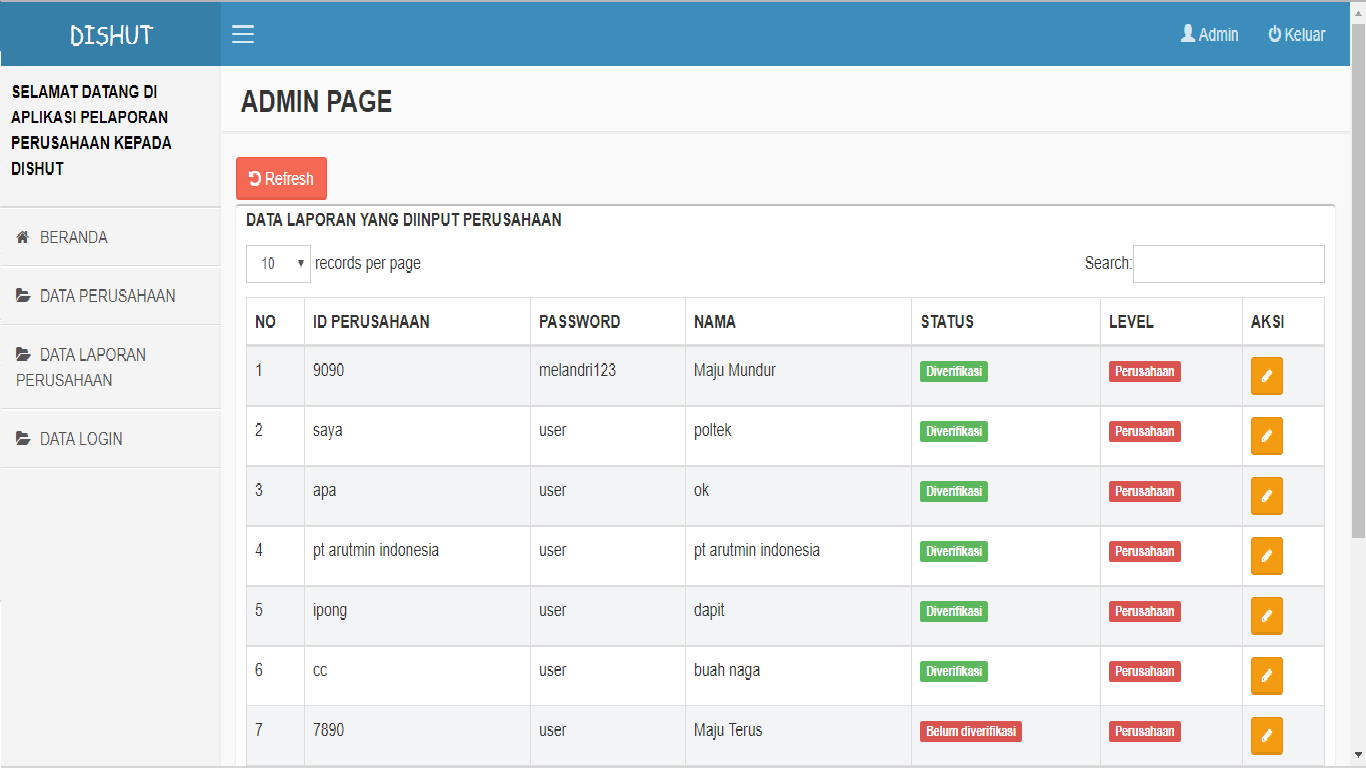The image size is (1366, 768).
Task: Sort table by NAMA column header
Action: pyautogui.click(x=714, y=322)
